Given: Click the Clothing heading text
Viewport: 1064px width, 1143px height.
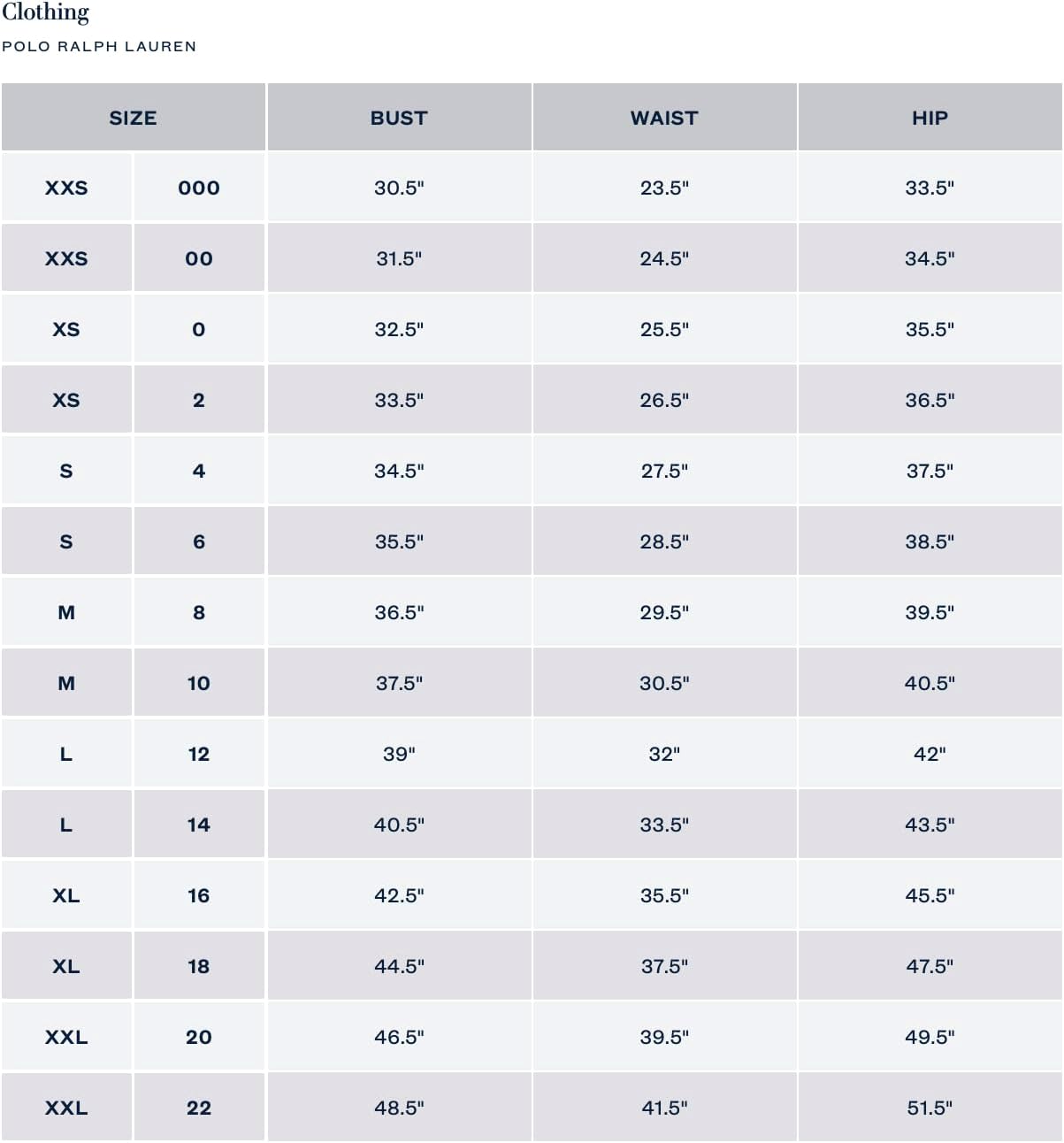Looking at the screenshot, I should coord(46,12).
